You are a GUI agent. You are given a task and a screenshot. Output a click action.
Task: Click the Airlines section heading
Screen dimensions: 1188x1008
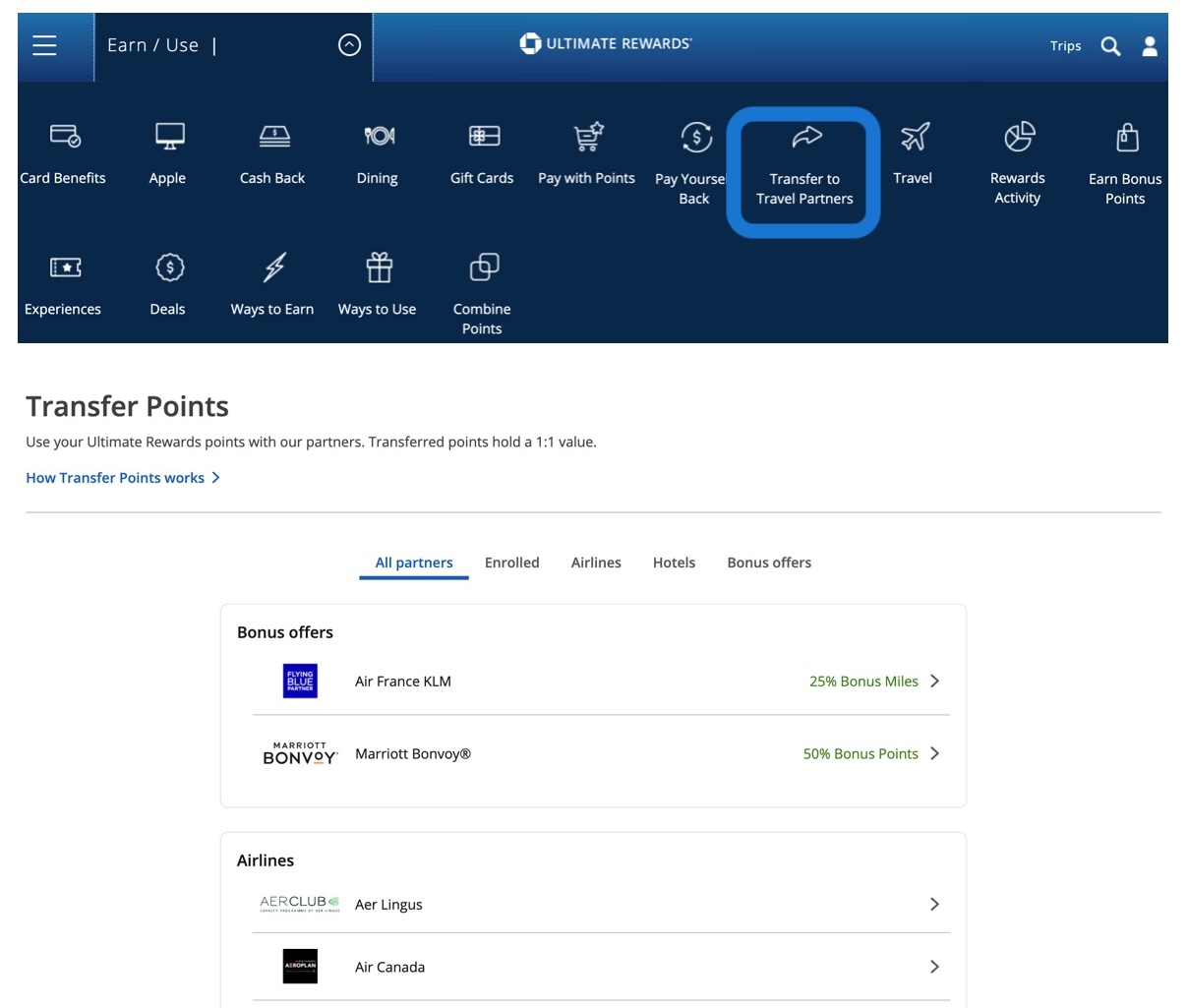click(x=266, y=860)
